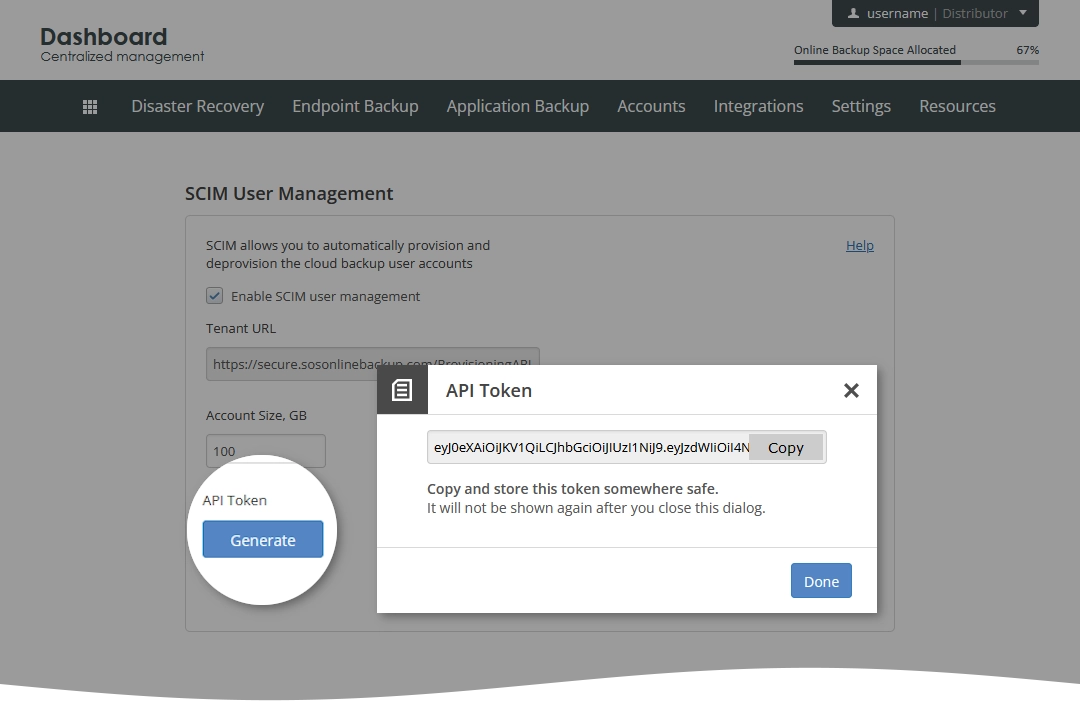
Task: Click the document icon in the API Token dialog header
Action: 402,390
